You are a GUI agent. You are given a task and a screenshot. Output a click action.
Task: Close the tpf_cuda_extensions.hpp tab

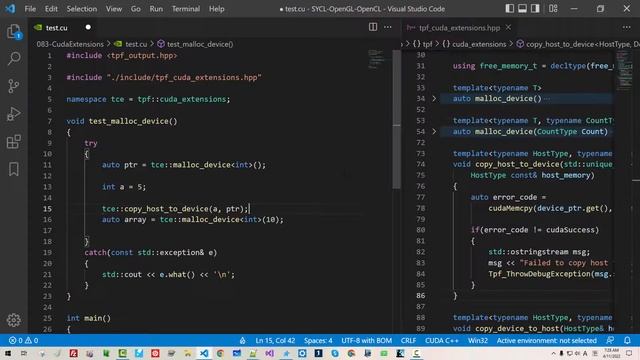(508, 27)
